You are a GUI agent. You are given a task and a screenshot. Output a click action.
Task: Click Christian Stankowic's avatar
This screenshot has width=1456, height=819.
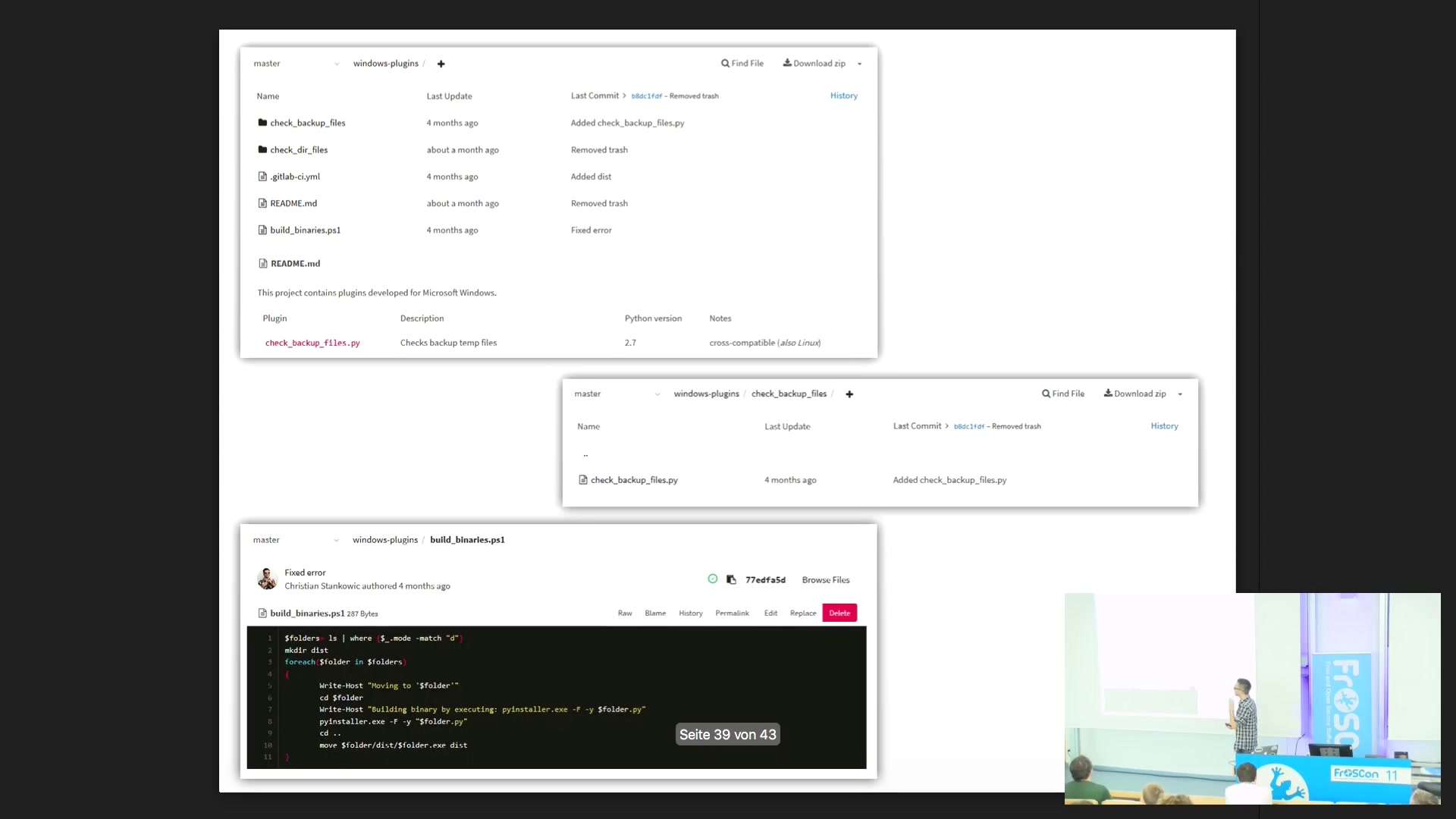coord(267,579)
